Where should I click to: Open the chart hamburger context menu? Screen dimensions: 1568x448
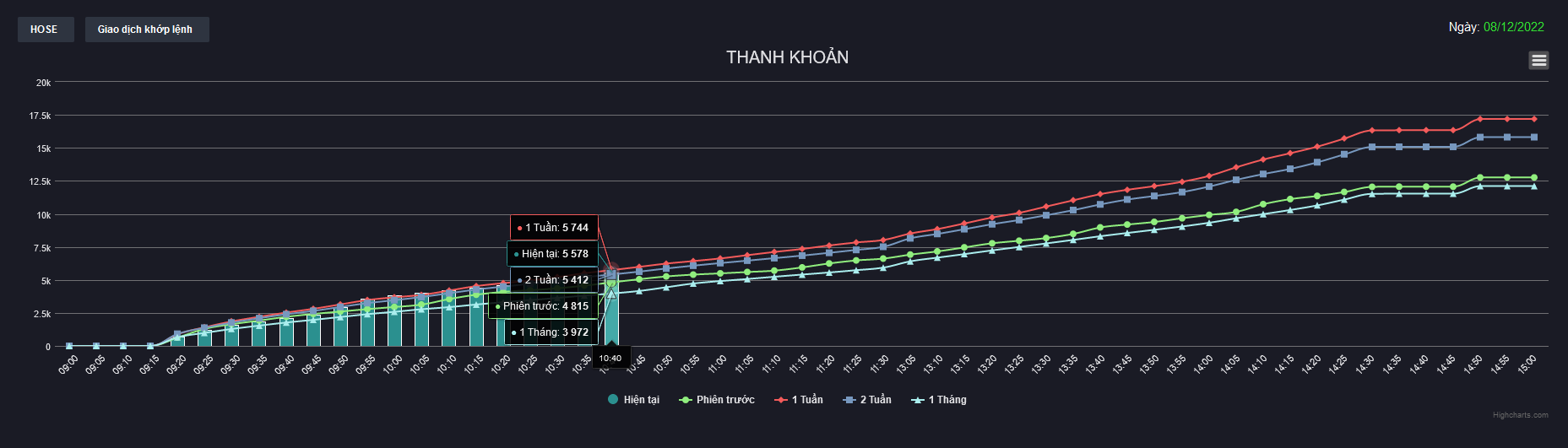(x=1538, y=60)
